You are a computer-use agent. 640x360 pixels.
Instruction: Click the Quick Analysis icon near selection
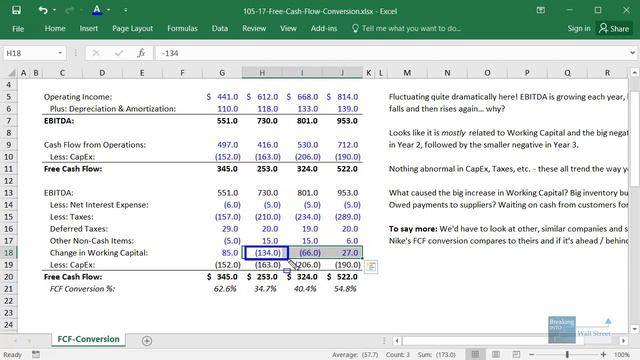point(371,267)
